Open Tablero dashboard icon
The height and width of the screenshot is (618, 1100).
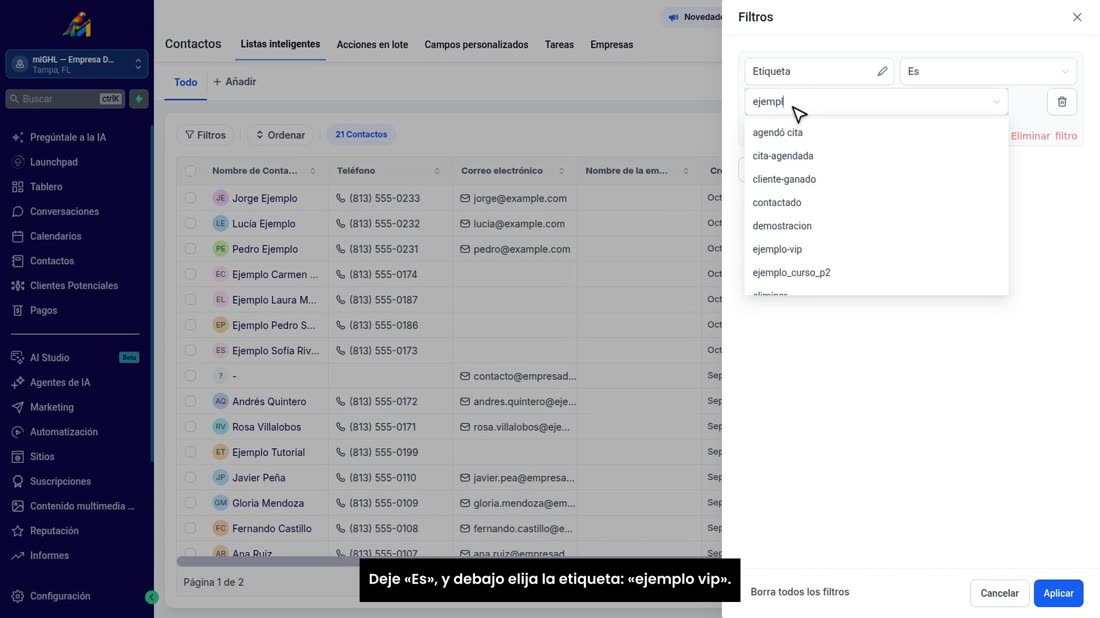pyautogui.click(x=18, y=187)
